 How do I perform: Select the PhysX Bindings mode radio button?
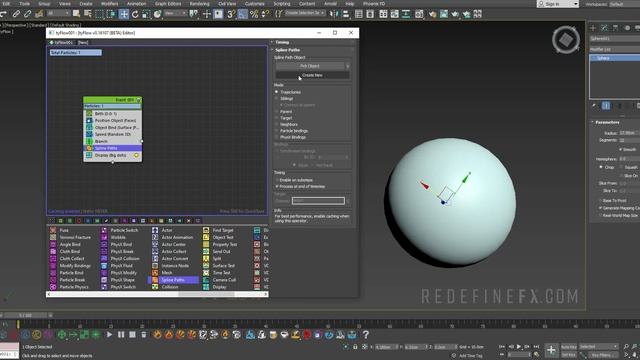pyautogui.click(x=276, y=138)
